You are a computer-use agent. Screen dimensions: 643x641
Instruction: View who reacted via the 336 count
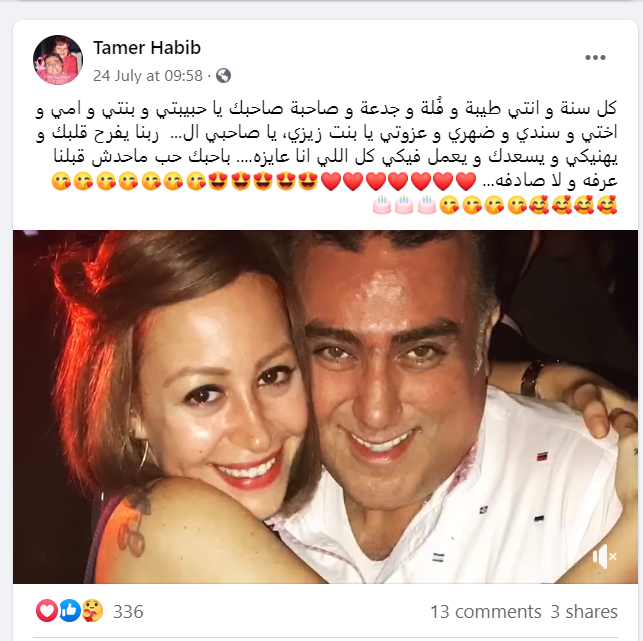point(128,611)
